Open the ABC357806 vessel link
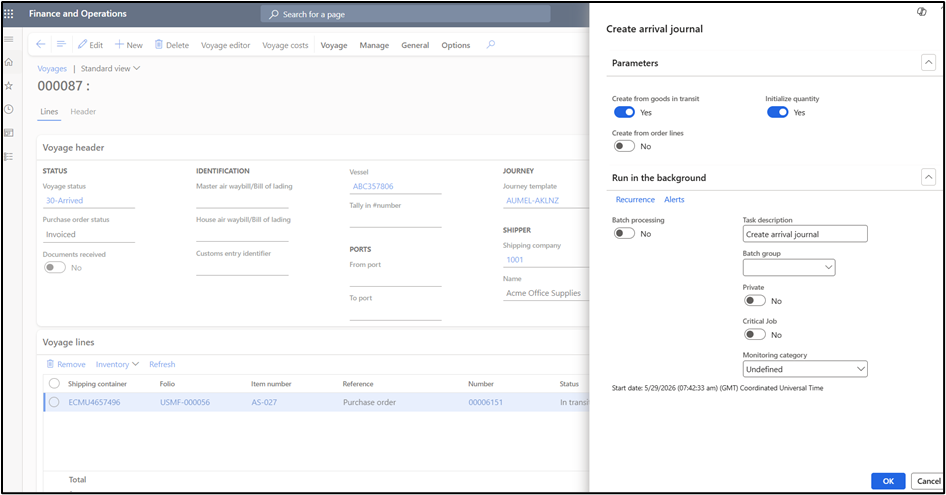 click(x=373, y=186)
